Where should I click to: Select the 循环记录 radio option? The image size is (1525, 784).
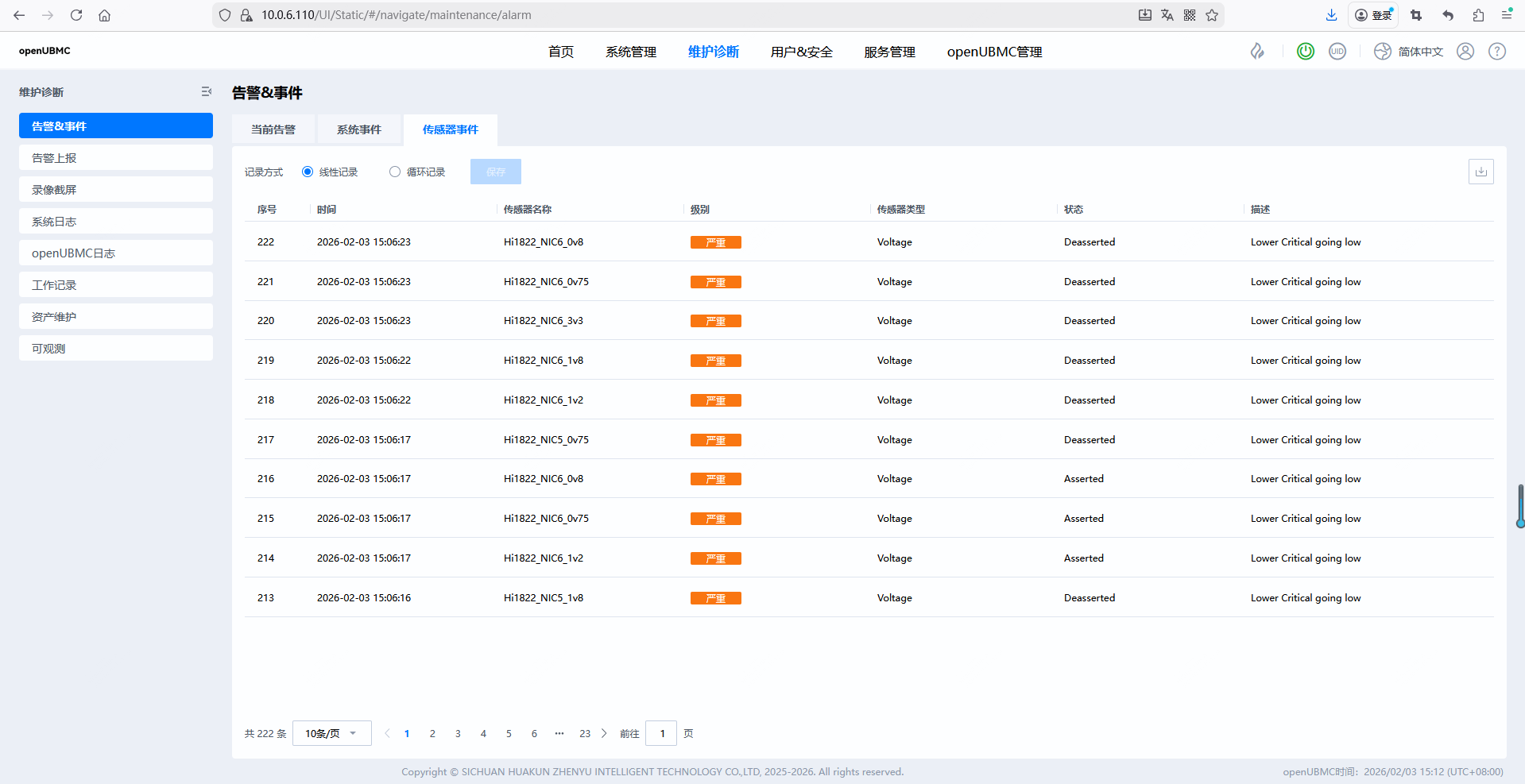[395, 172]
